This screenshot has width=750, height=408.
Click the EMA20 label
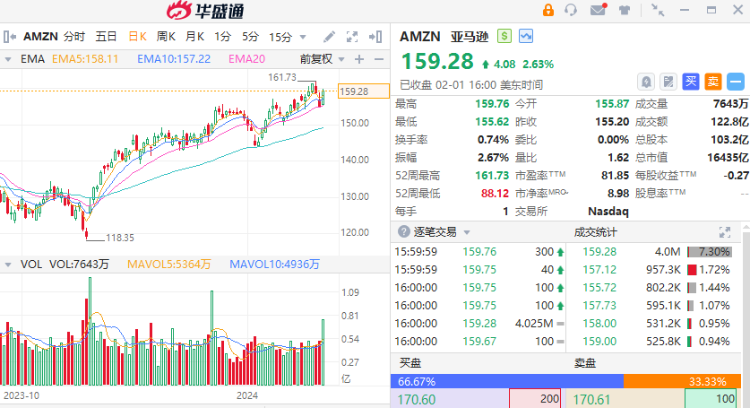pos(246,59)
